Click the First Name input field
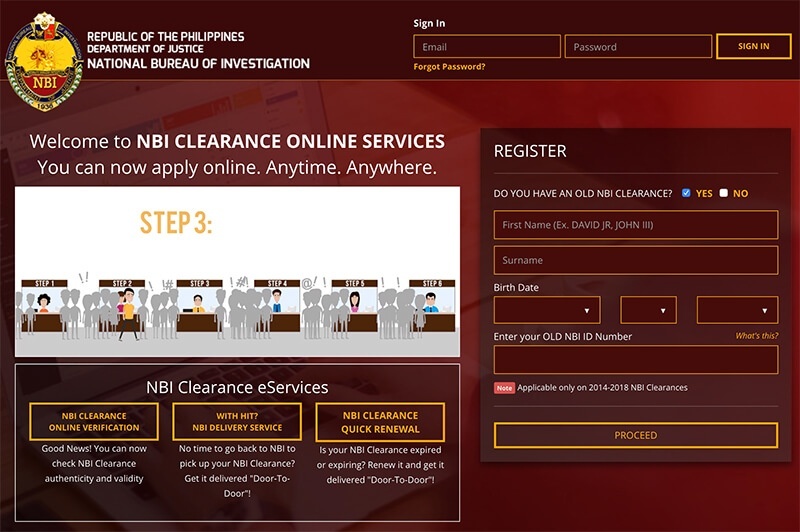Image resolution: width=800 pixels, height=532 pixels. (x=636, y=224)
